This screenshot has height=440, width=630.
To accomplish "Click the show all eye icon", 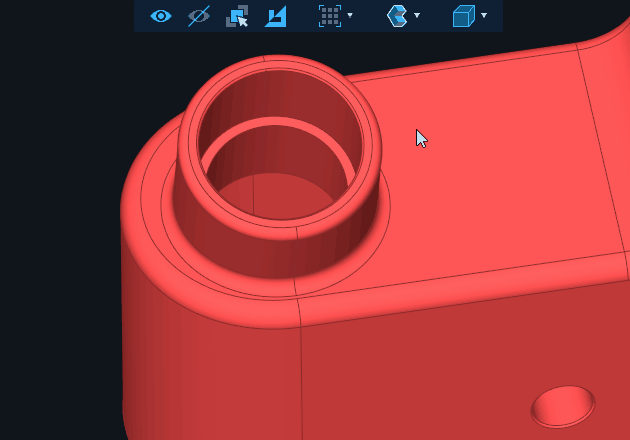I will (161, 16).
